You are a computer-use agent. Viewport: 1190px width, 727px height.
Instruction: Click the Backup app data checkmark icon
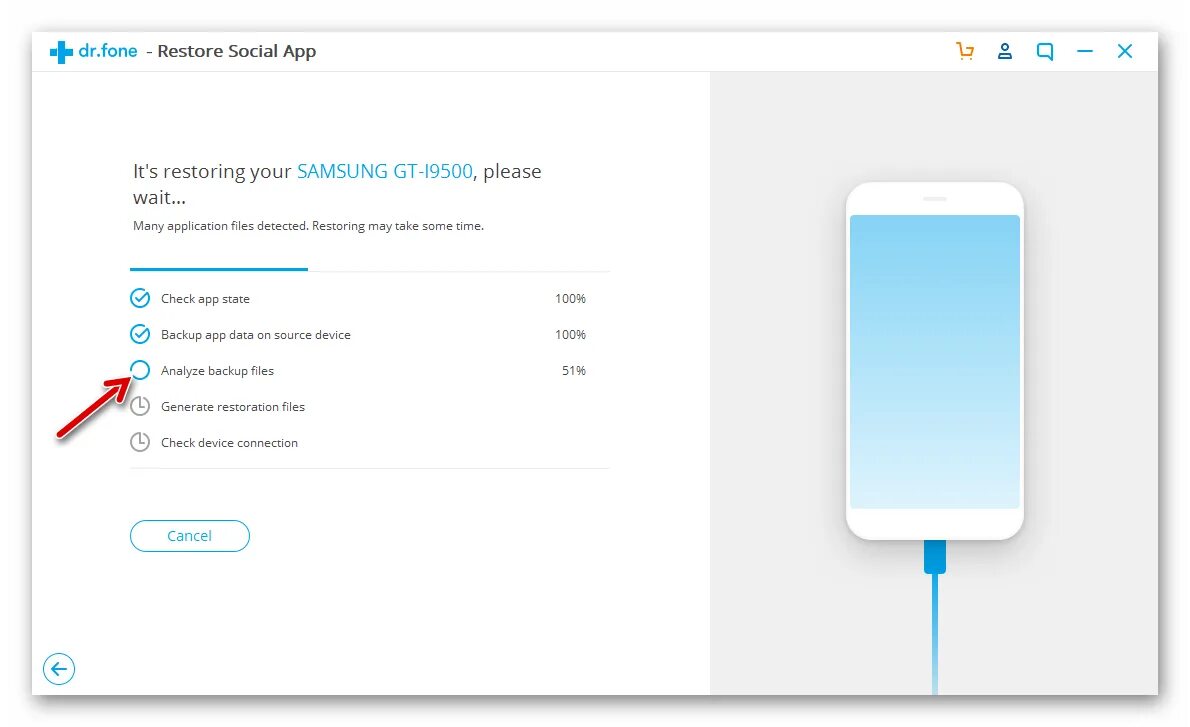click(140, 334)
